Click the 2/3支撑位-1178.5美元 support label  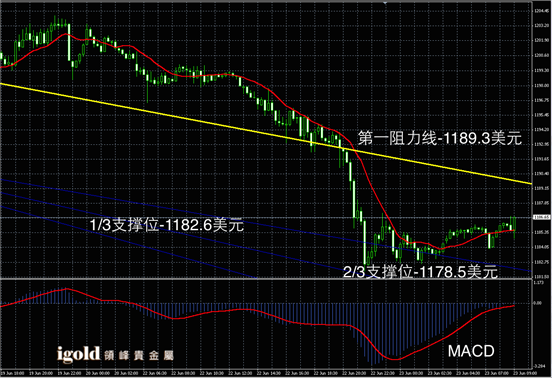420,272
